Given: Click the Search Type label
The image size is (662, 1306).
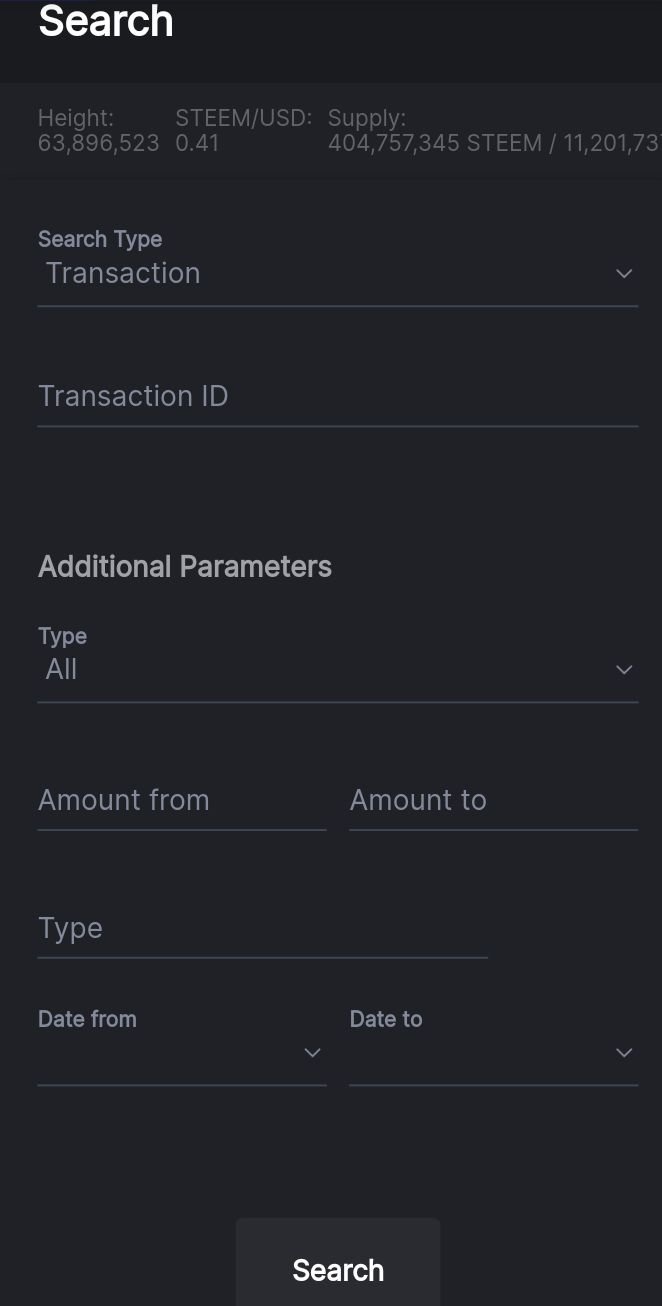Looking at the screenshot, I should tap(100, 239).
